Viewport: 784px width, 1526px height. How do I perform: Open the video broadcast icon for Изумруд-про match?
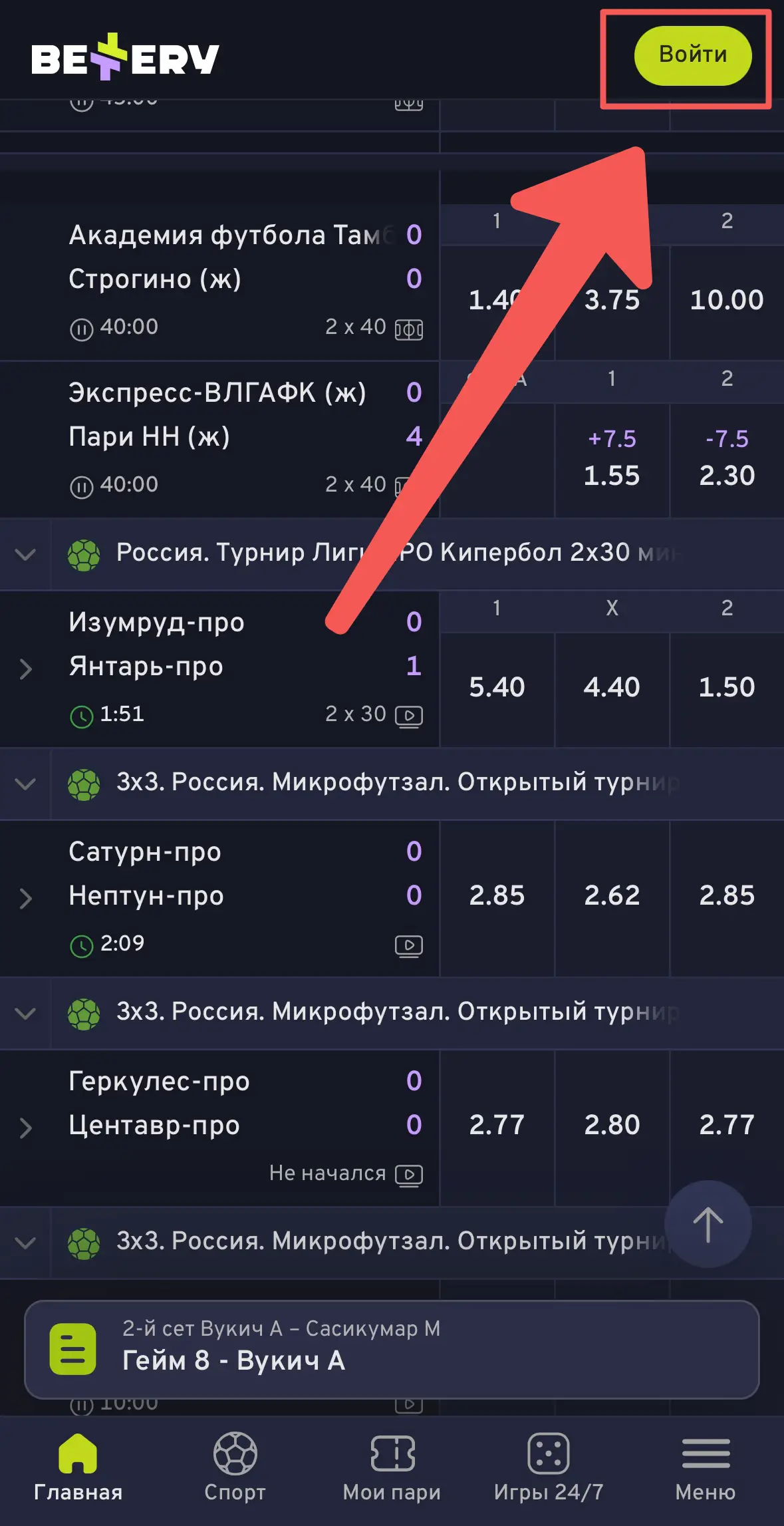(410, 716)
